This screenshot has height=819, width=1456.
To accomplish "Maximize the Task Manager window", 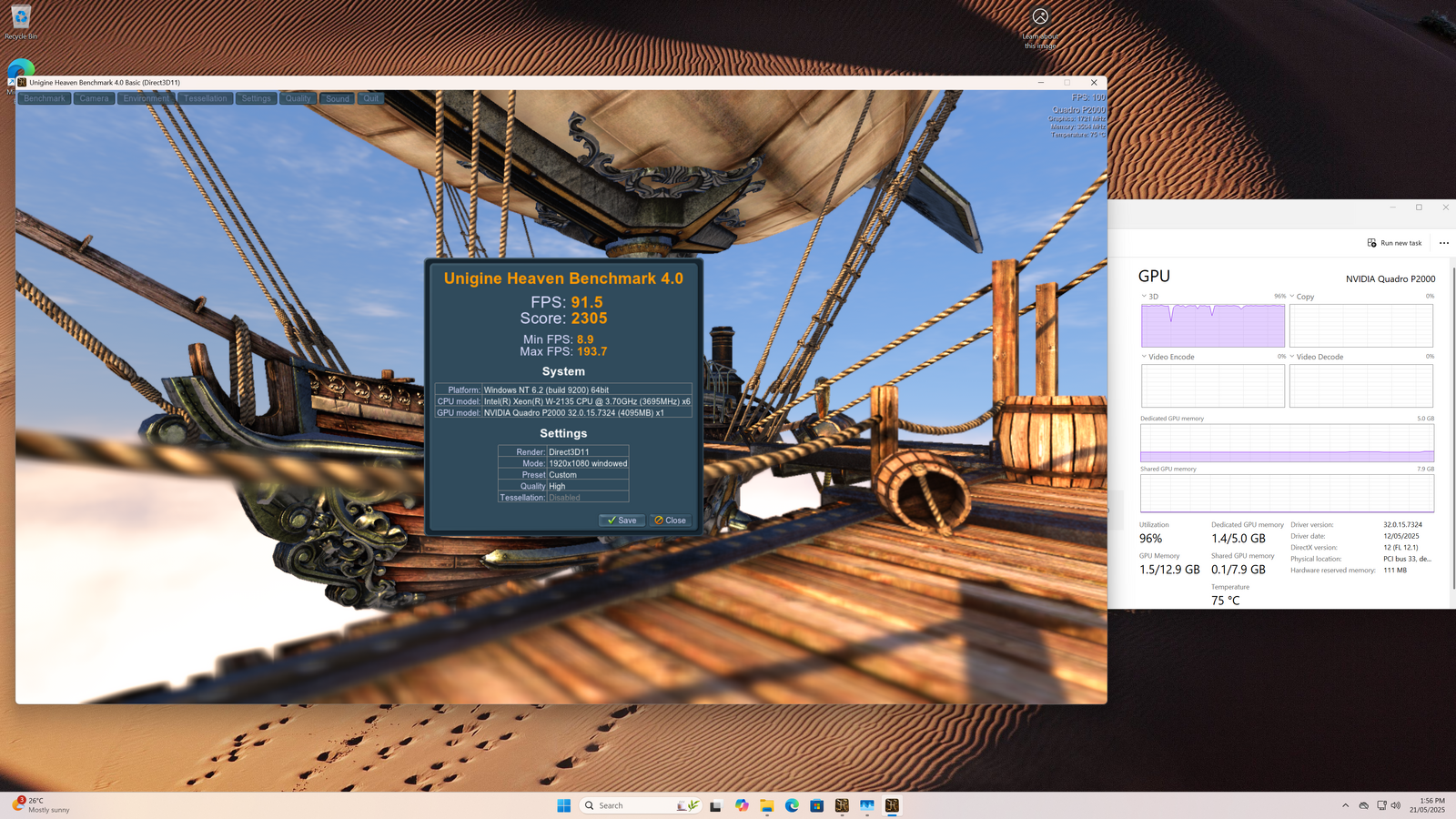I will pos(1419,207).
